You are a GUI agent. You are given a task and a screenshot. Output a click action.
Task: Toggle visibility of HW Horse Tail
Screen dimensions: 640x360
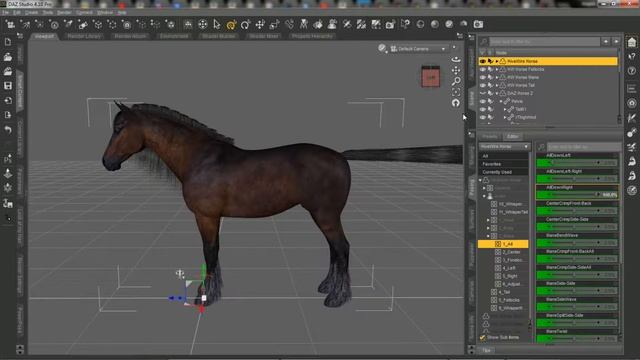[483, 85]
